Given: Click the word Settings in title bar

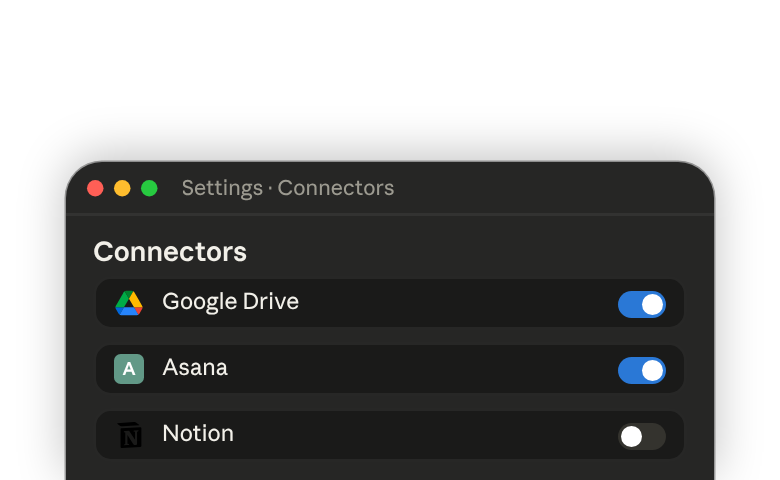Looking at the screenshot, I should click(222, 189).
